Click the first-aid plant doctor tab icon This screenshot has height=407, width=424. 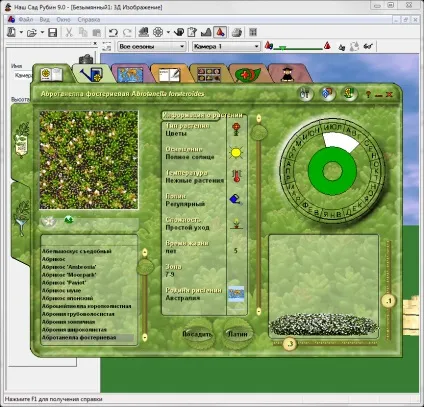pos(247,75)
